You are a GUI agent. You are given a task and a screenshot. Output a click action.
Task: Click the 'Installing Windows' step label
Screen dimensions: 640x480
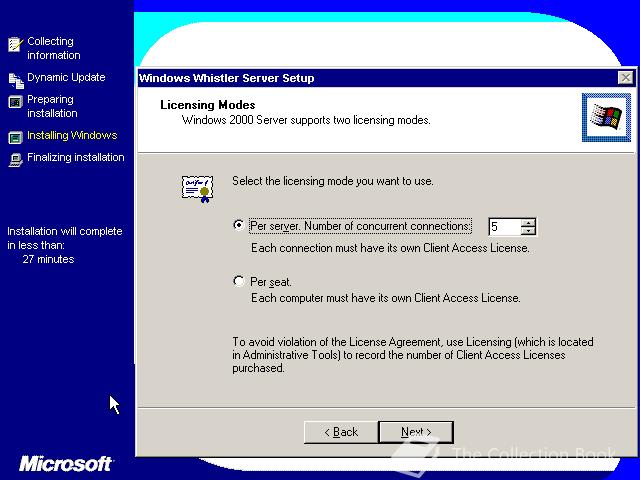coord(72,135)
